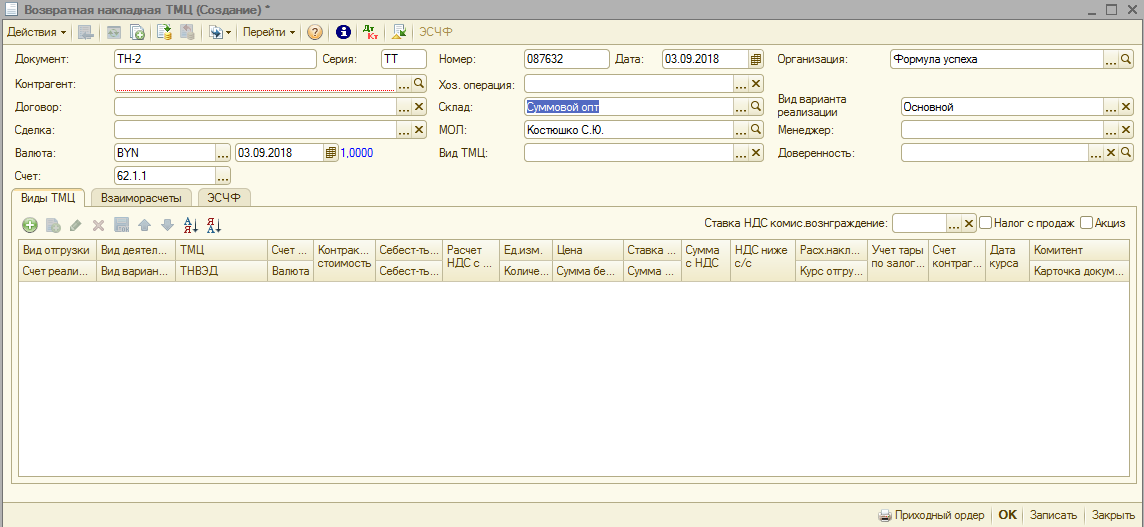Click the Приходный ордер button
Screen dimensions: 1144x527
[x=931, y=515]
